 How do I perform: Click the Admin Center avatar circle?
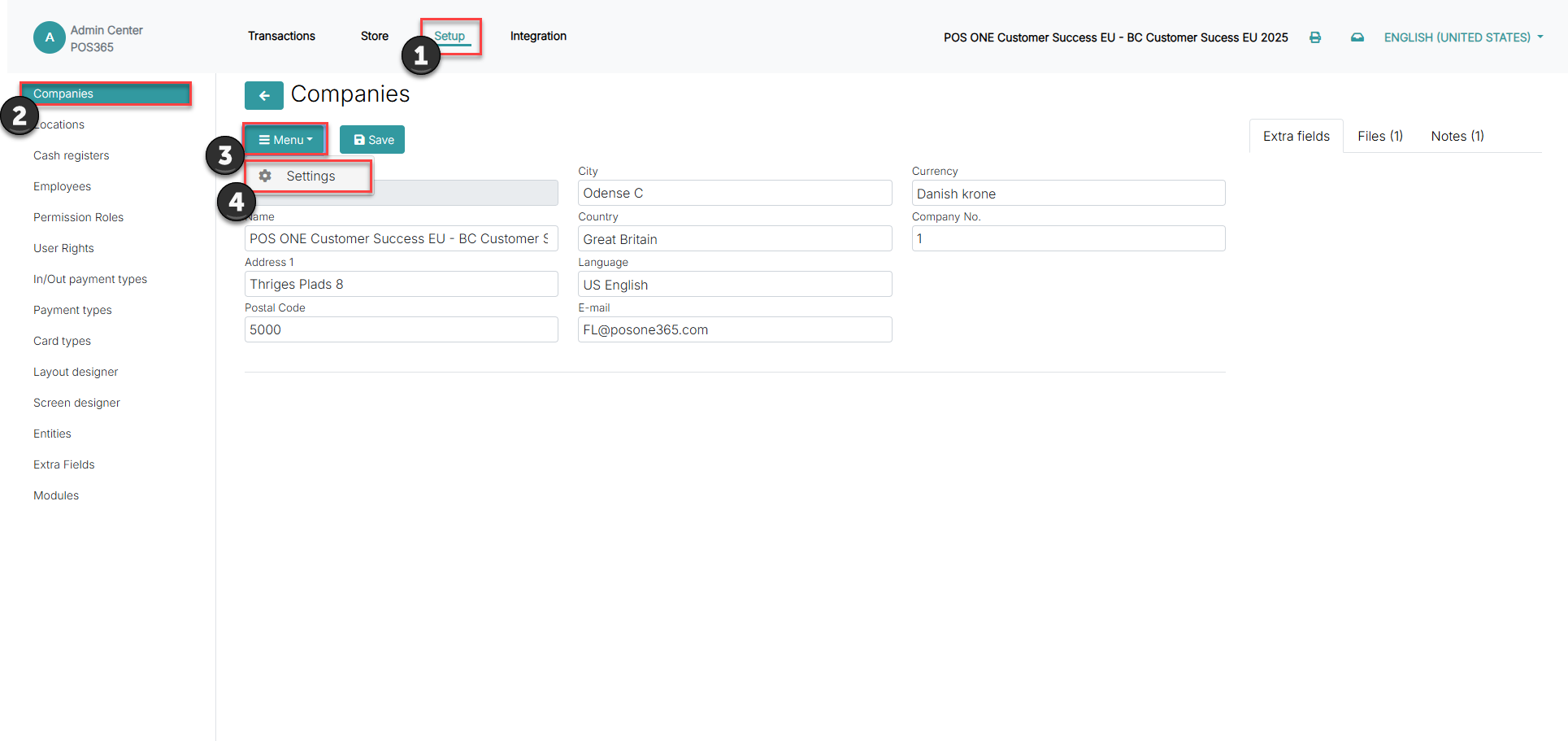[50, 37]
